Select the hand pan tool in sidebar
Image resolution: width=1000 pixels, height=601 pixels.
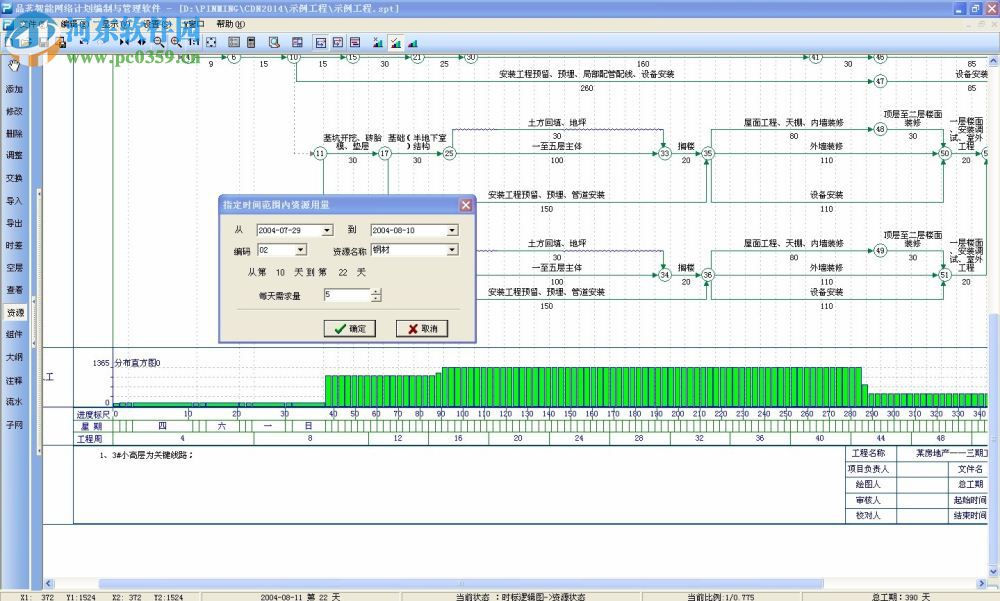click(x=14, y=65)
